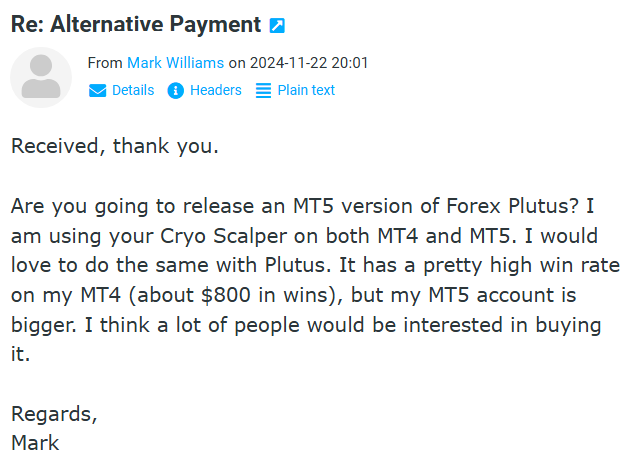
Task: Open message in new window icon
Action: (278, 25)
